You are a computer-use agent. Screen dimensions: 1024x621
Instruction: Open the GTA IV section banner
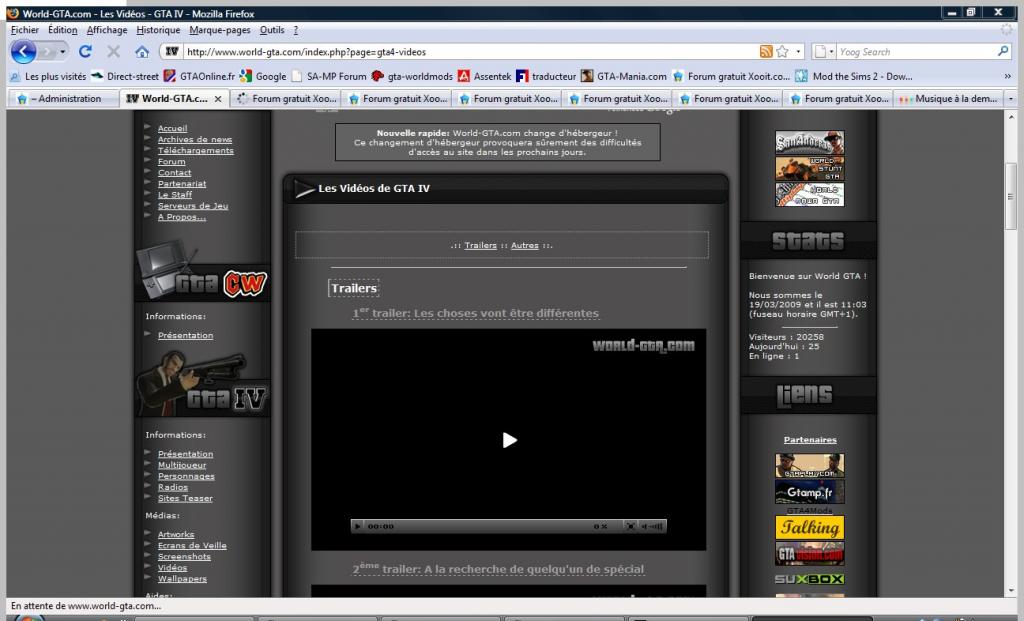coord(202,385)
